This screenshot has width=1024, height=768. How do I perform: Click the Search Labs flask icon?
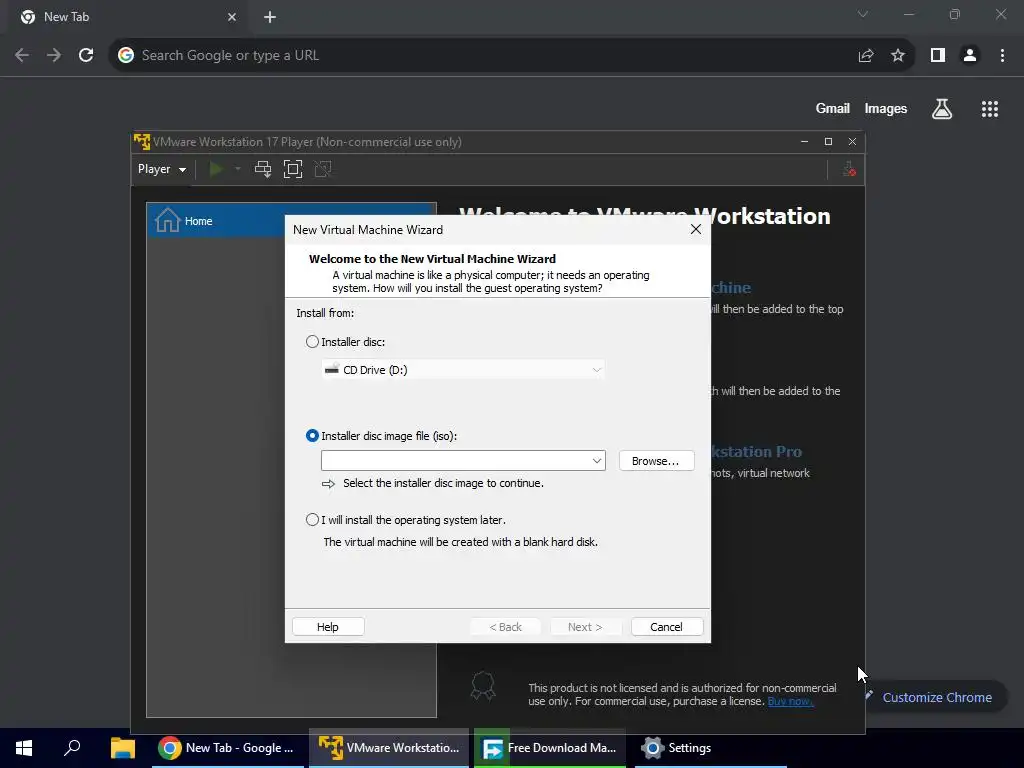[x=942, y=109]
